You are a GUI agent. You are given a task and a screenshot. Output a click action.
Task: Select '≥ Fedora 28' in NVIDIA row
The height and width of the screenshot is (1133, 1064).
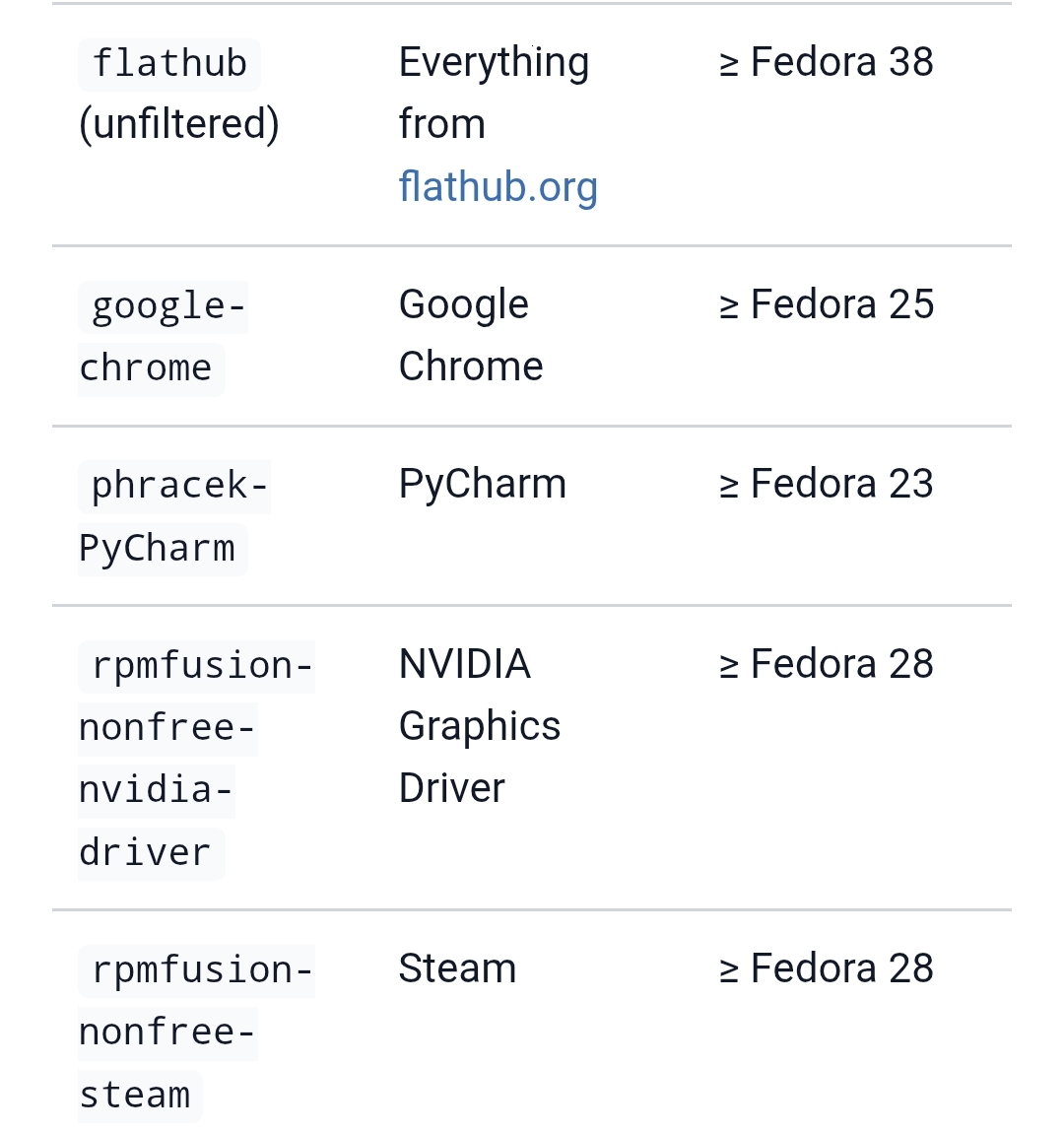(826, 665)
